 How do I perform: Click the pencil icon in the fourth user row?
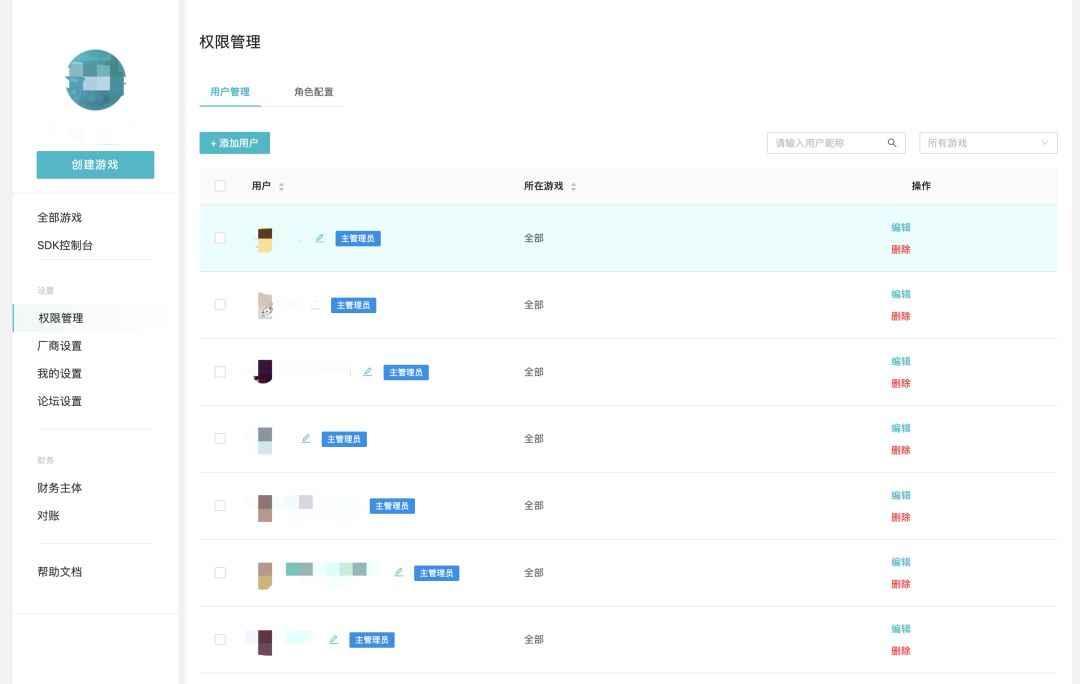point(306,439)
